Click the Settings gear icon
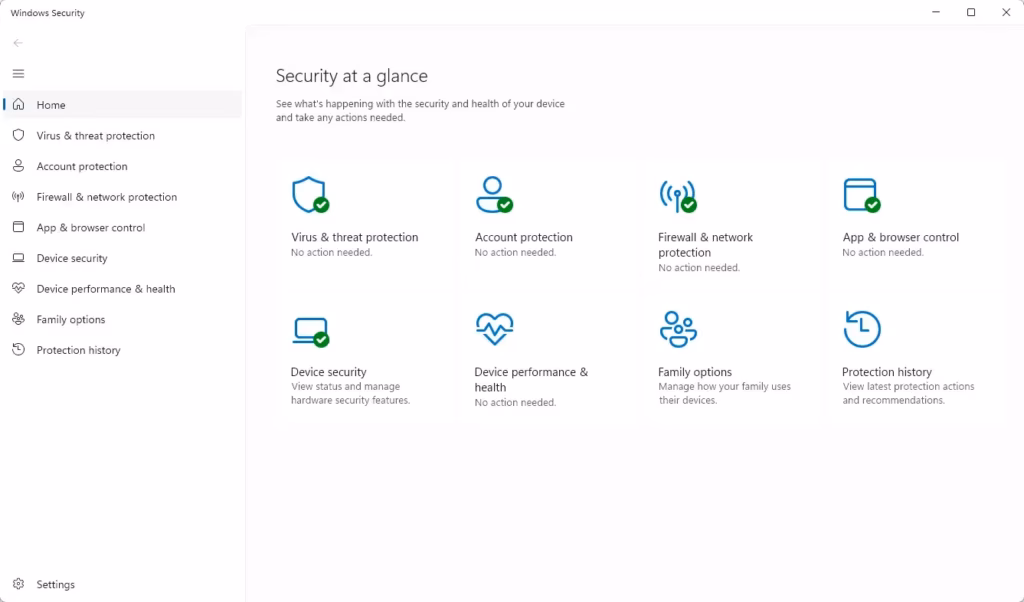This screenshot has height=602, width=1024. (18, 584)
